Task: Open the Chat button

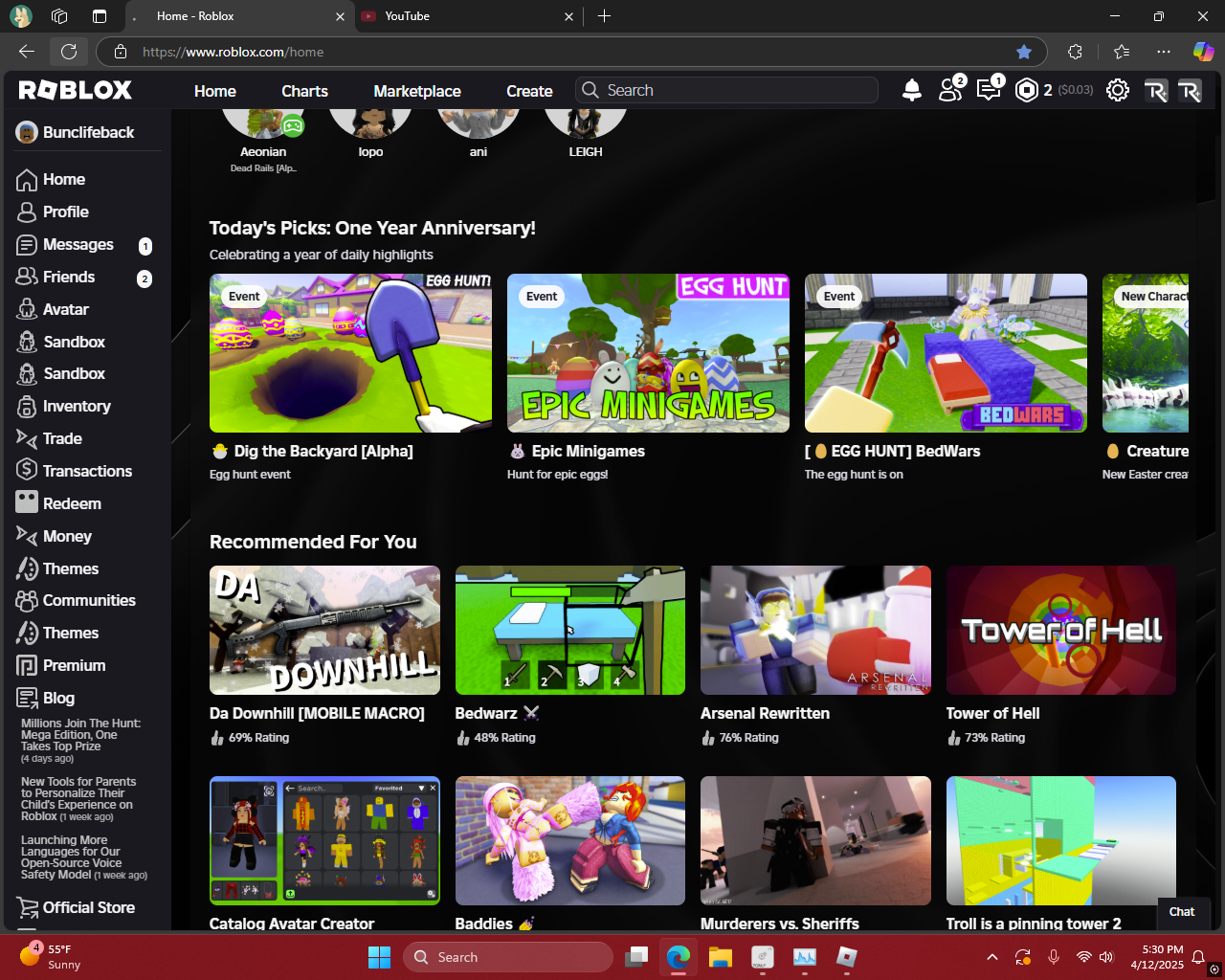Action: coord(1182,912)
